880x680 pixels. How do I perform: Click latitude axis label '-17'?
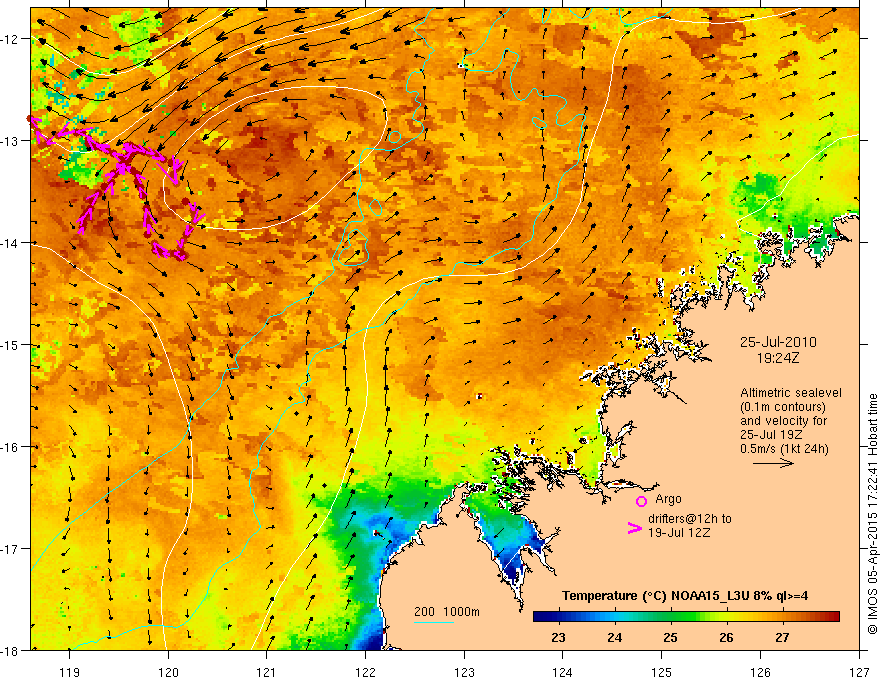10,549
